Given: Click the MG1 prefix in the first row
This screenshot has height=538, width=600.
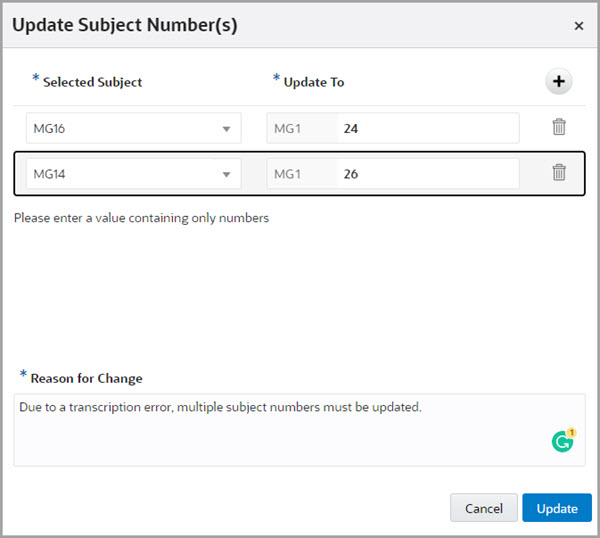Looking at the screenshot, I should (x=288, y=128).
